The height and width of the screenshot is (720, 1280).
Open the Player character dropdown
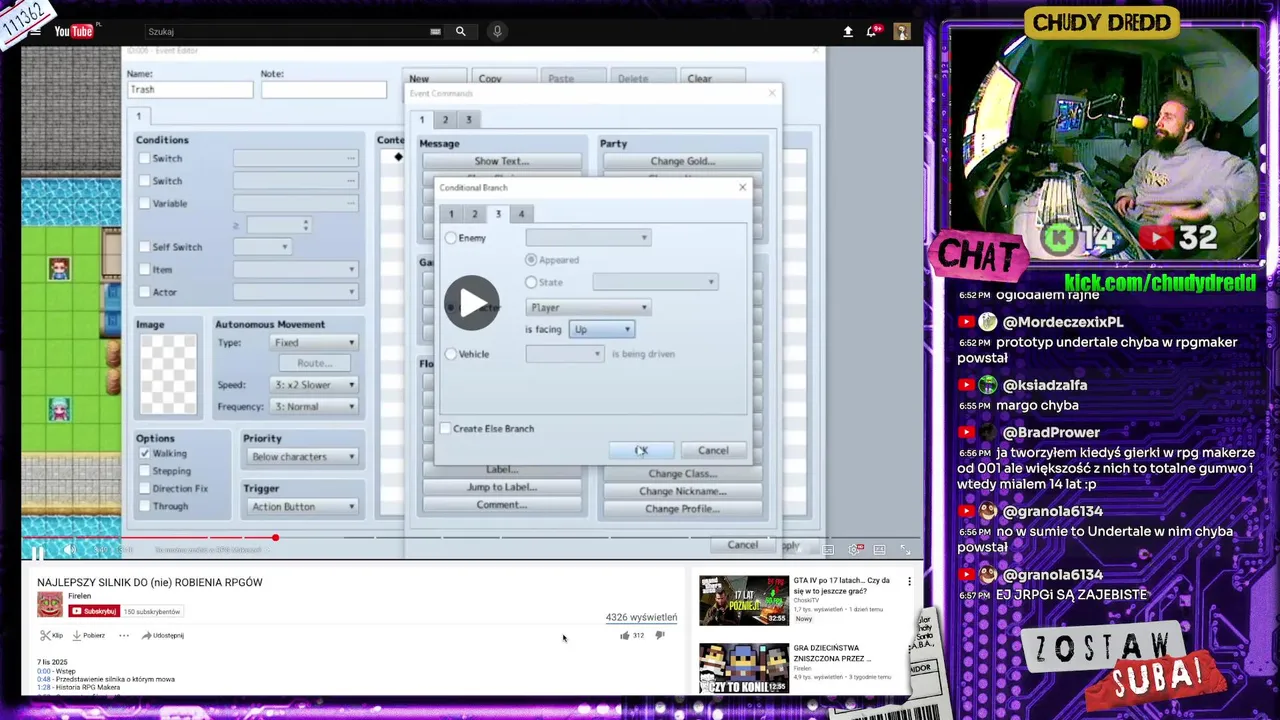coord(588,307)
